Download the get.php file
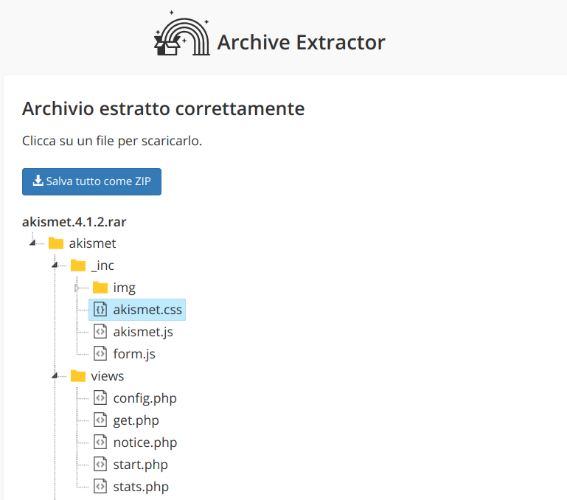 136,420
